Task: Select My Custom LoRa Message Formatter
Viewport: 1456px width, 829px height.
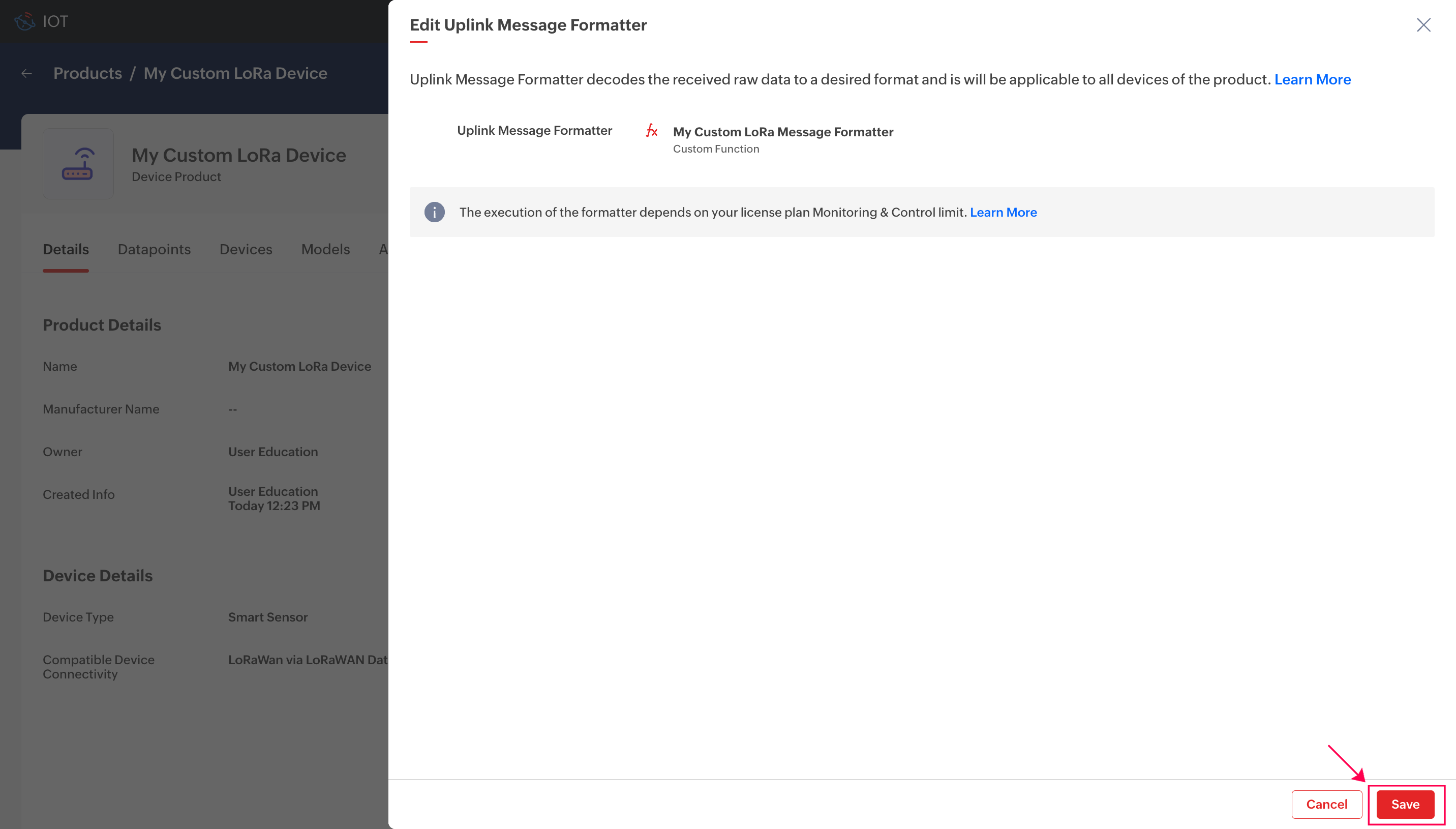Action: tap(783, 132)
